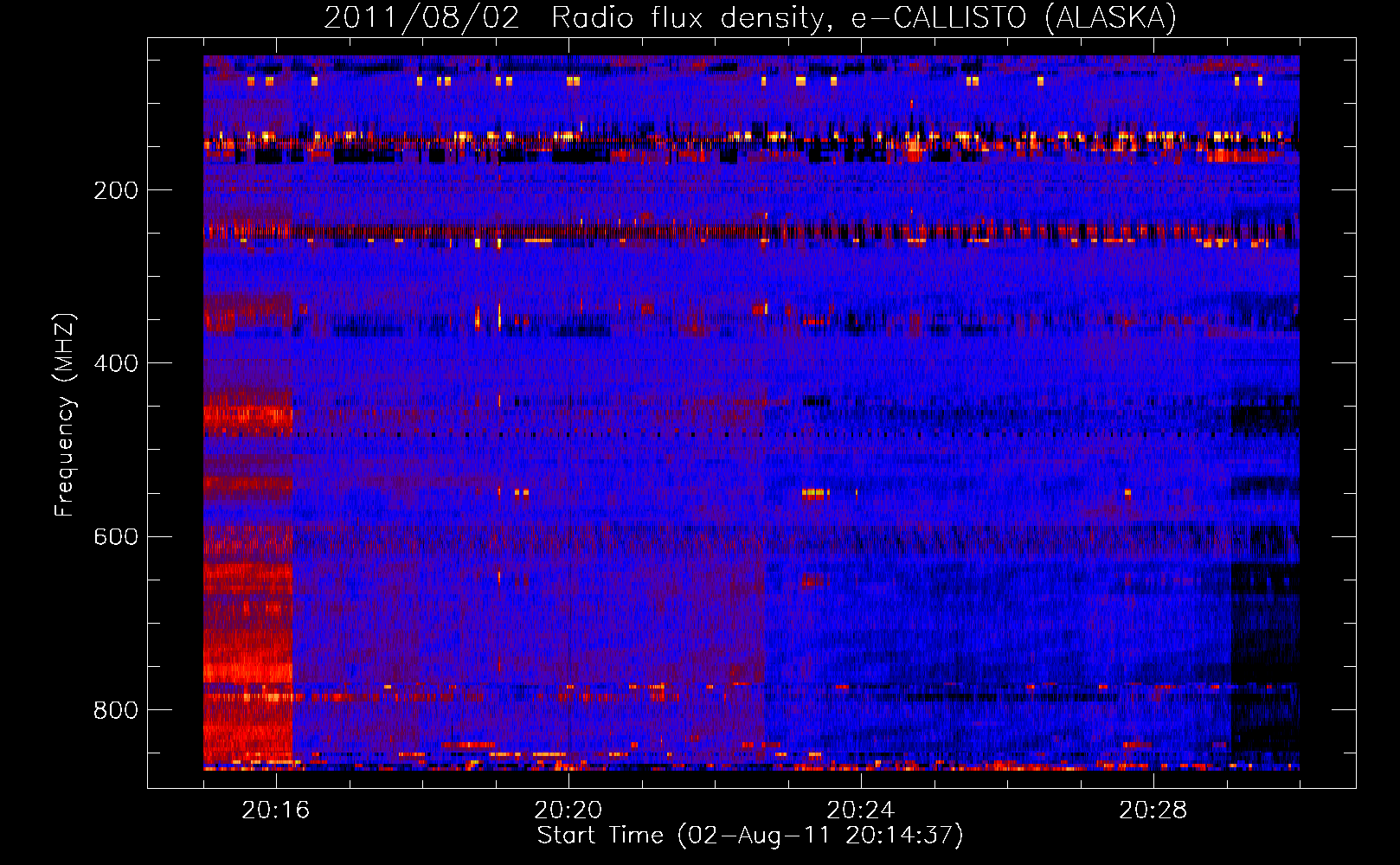Click the 200 frequency tick label
This screenshot has width=1400, height=865.
[x=116, y=190]
